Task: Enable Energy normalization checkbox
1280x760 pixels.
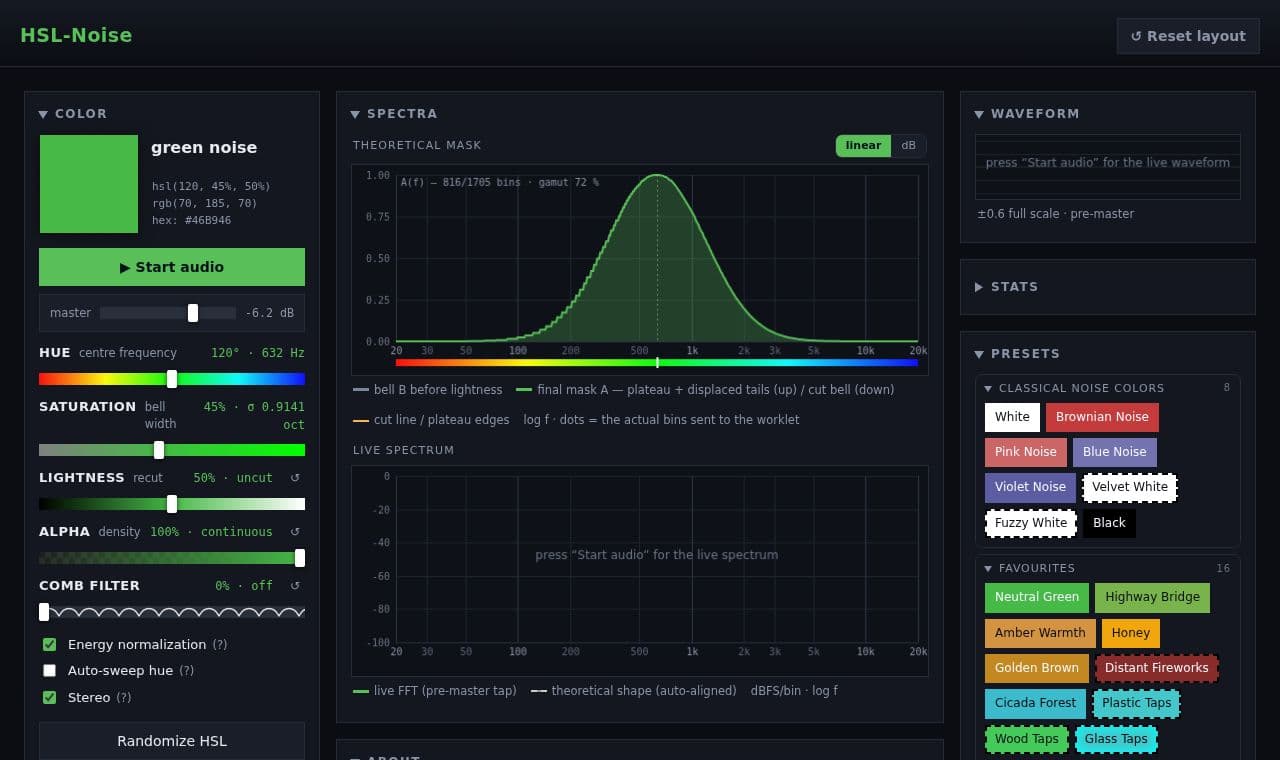Action: 49,645
